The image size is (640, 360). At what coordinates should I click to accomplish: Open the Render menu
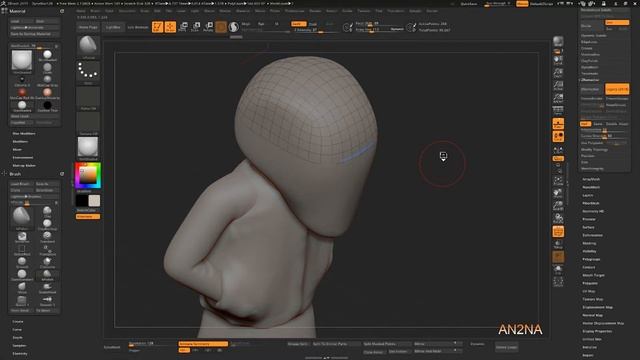(x=315, y=11)
